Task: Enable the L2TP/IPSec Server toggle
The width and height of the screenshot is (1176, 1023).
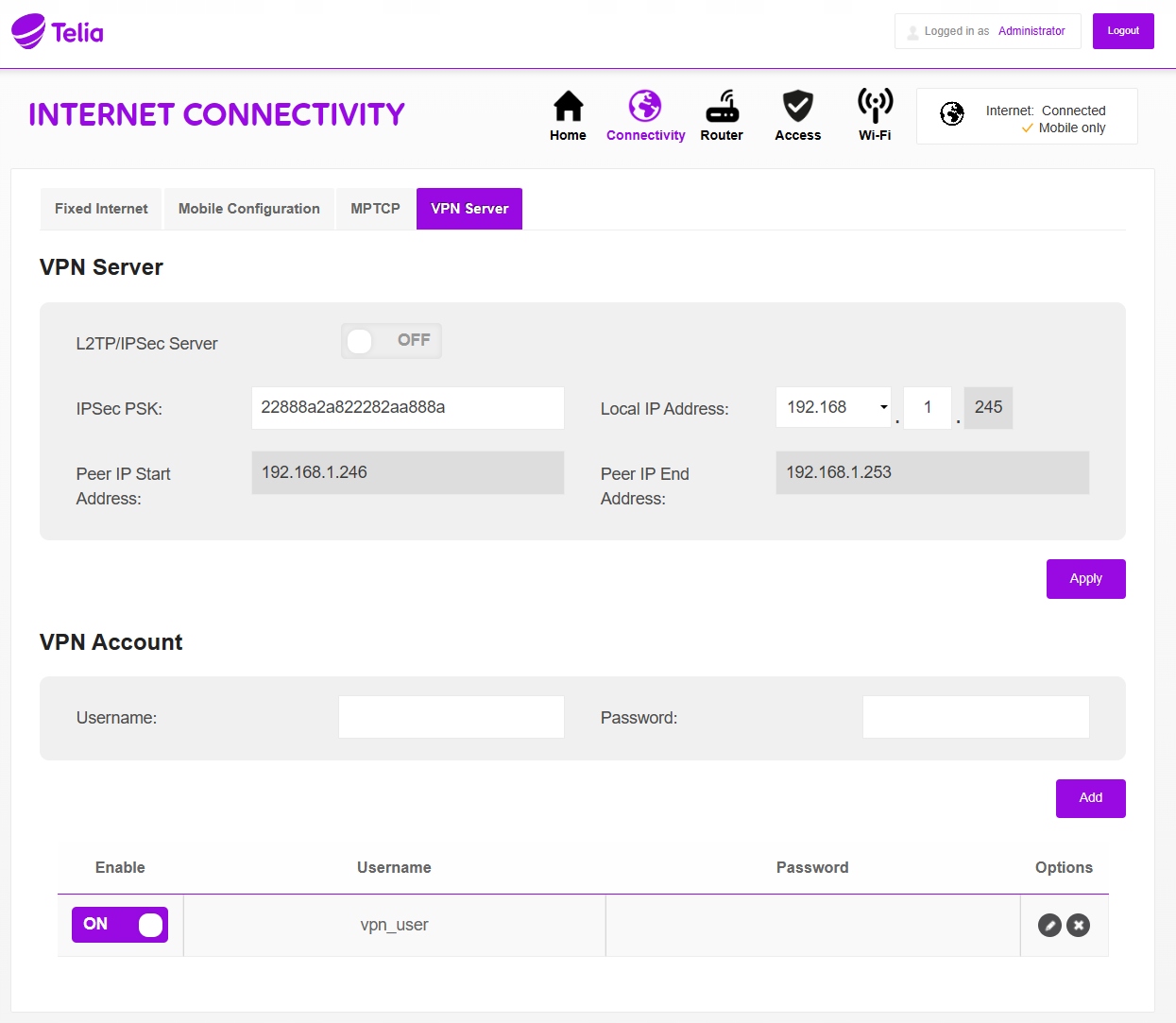Action: [391, 341]
